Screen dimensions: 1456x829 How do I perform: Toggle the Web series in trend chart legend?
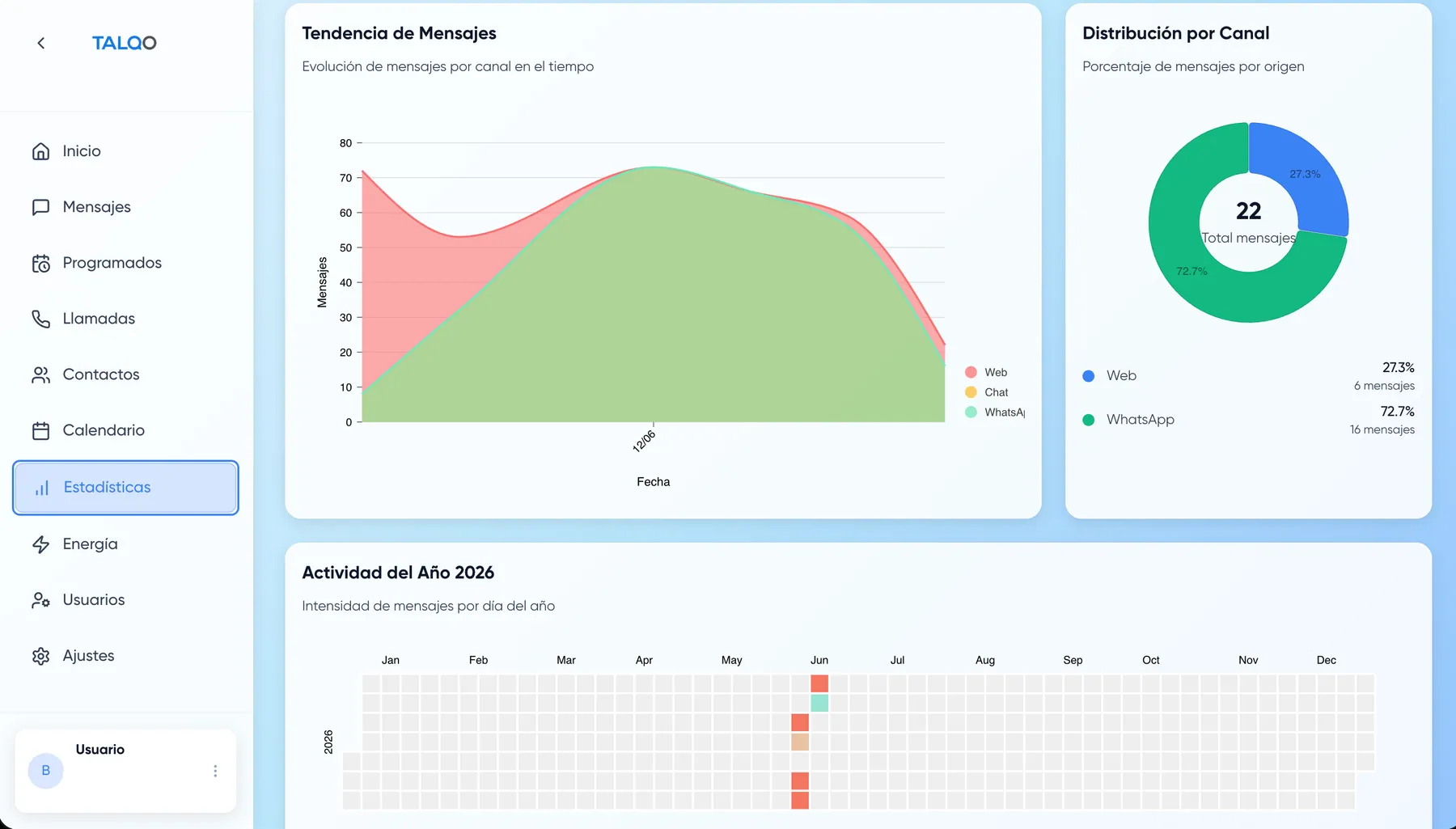[x=986, y=372]
